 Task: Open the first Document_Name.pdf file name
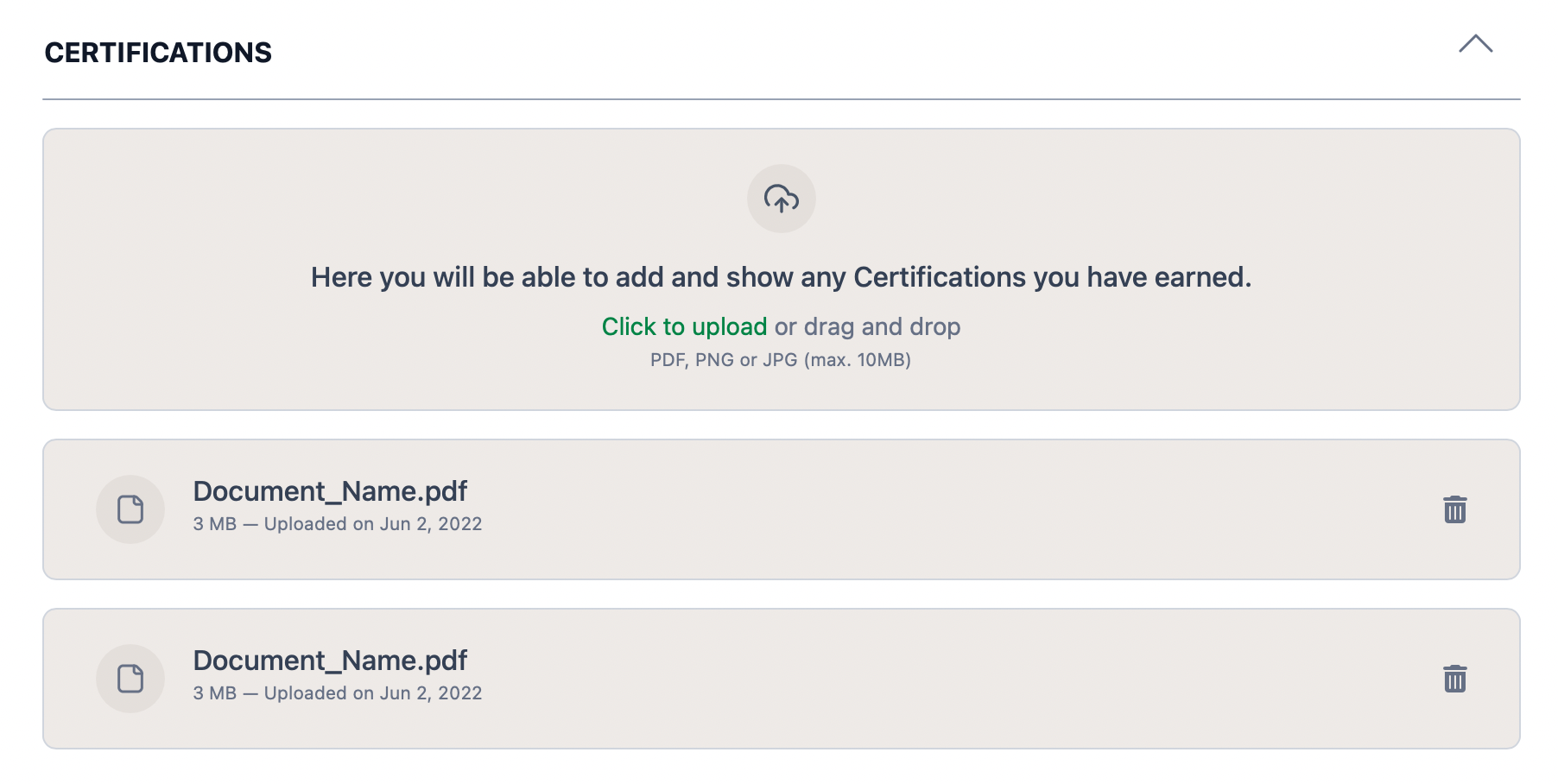pos(330,491)
